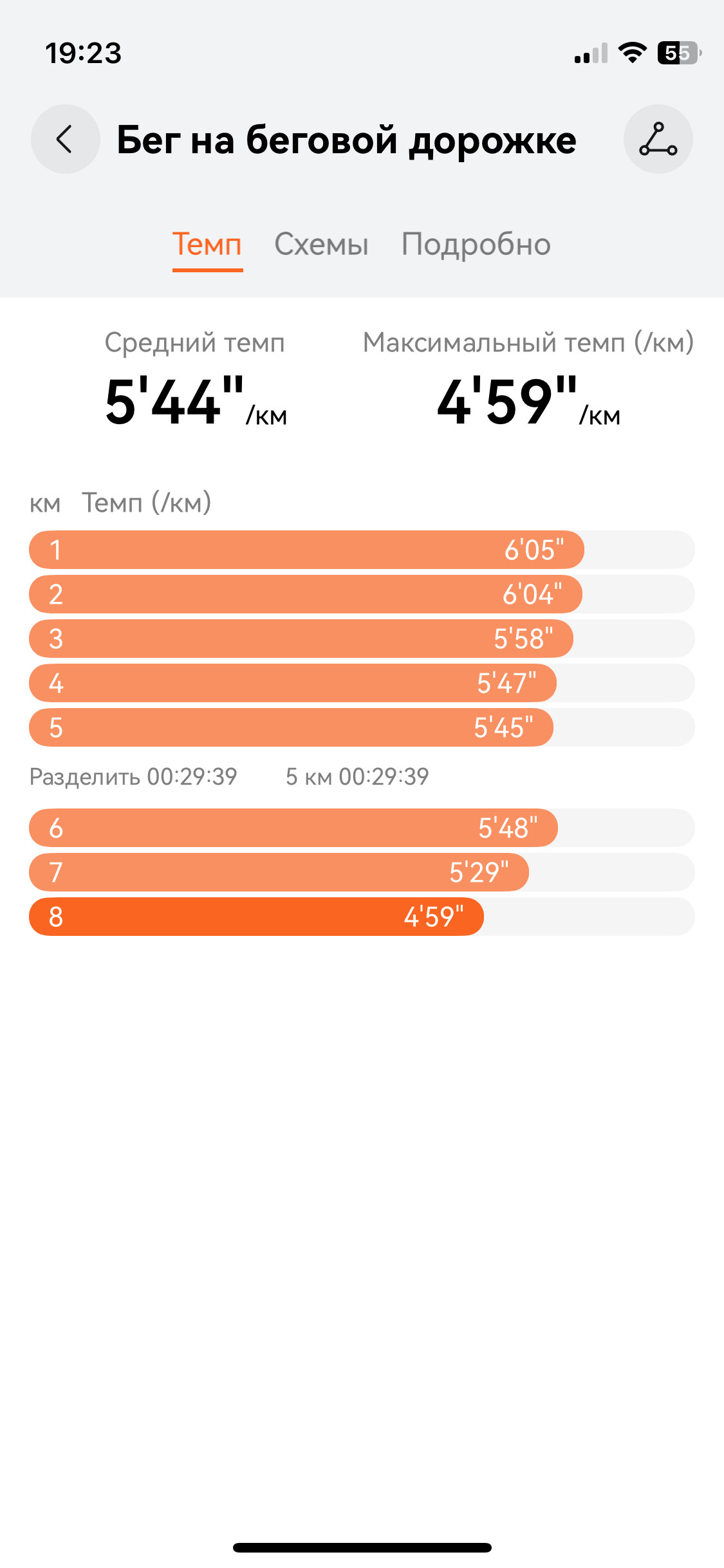Screen dimensions: 724x1568
Task: Tap kilometer 4 bar showing 5'47"
Action: pyautogui.click(x=362, y=683)
